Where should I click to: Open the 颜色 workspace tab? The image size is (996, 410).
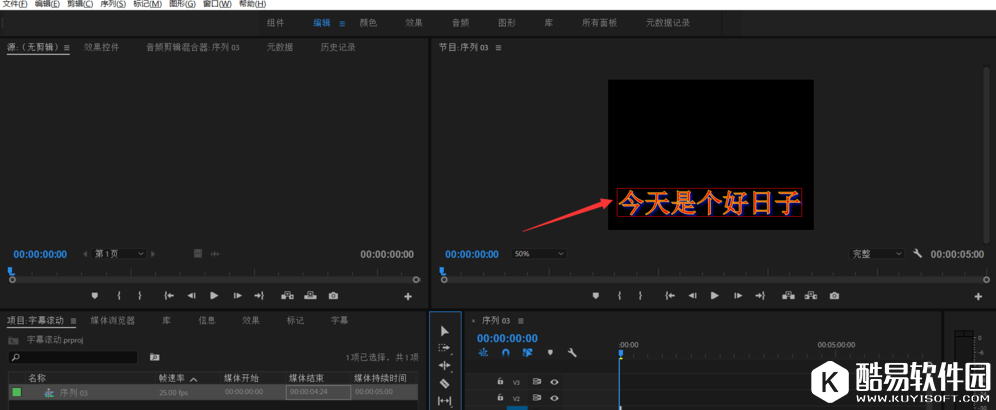pos(368,22)
